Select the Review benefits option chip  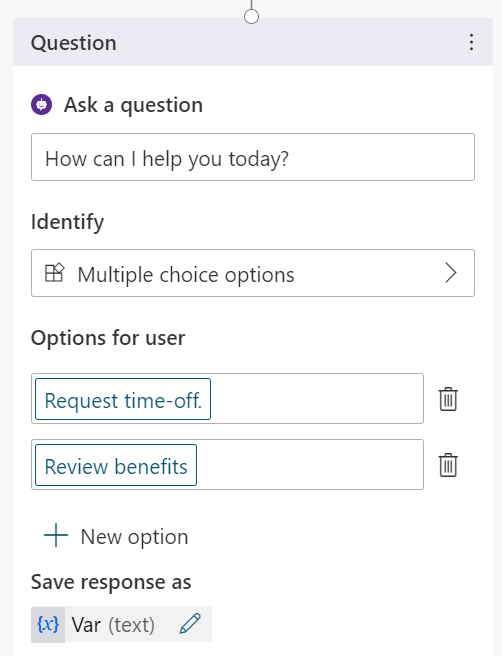[116, 465]
